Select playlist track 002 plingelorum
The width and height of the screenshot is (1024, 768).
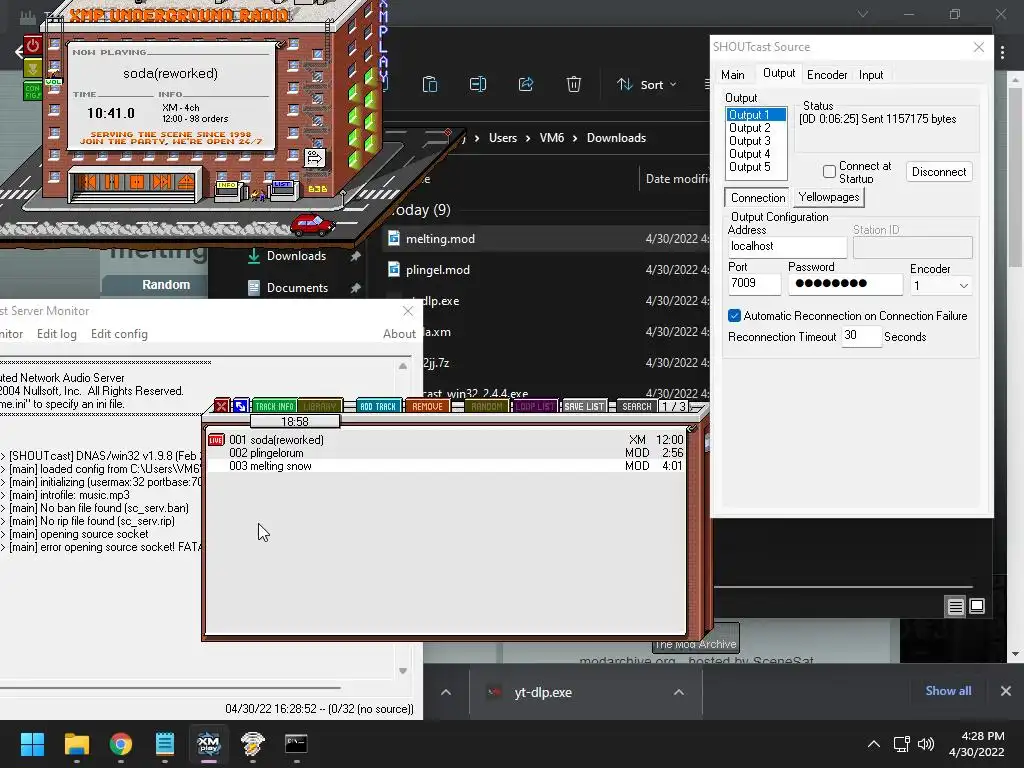coord(445,453)
